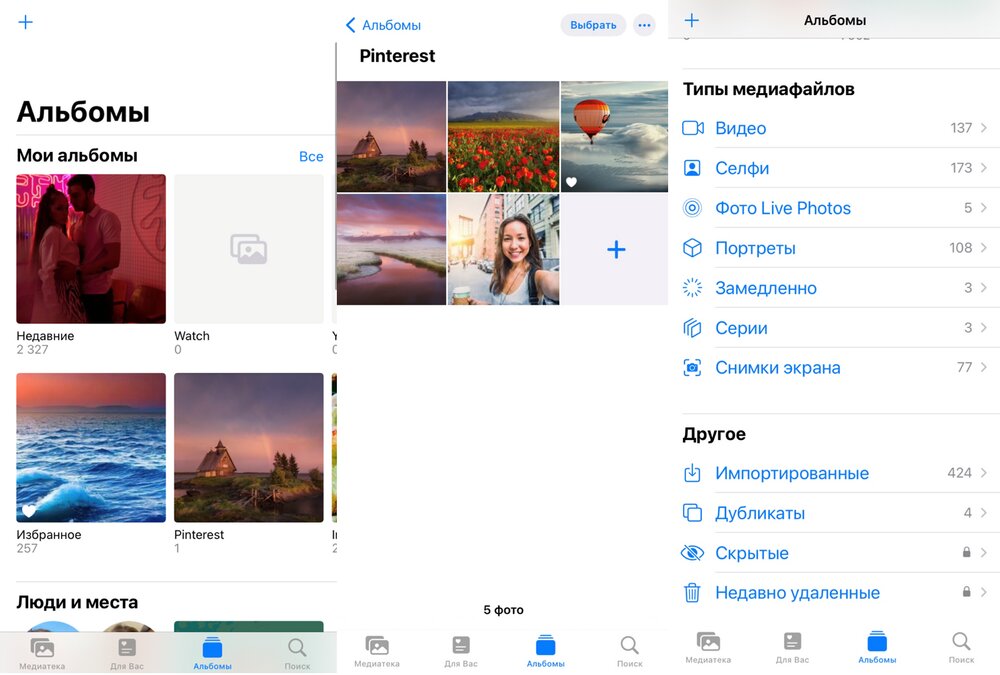Tap the Недавно удаленные trash icon
The width and height of the screenshot is (1000, 675).
point(693,593)
